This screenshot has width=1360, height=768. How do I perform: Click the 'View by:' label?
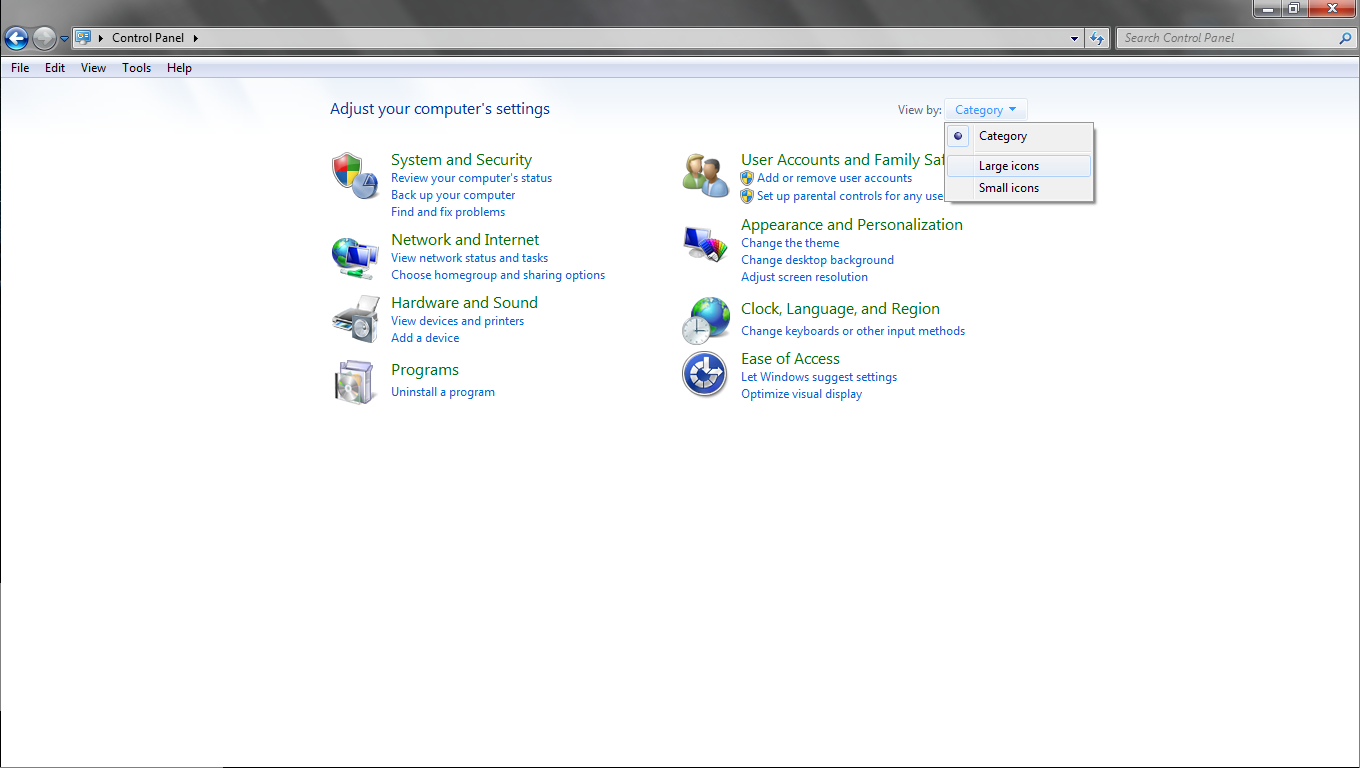click(x=919, y=110)
